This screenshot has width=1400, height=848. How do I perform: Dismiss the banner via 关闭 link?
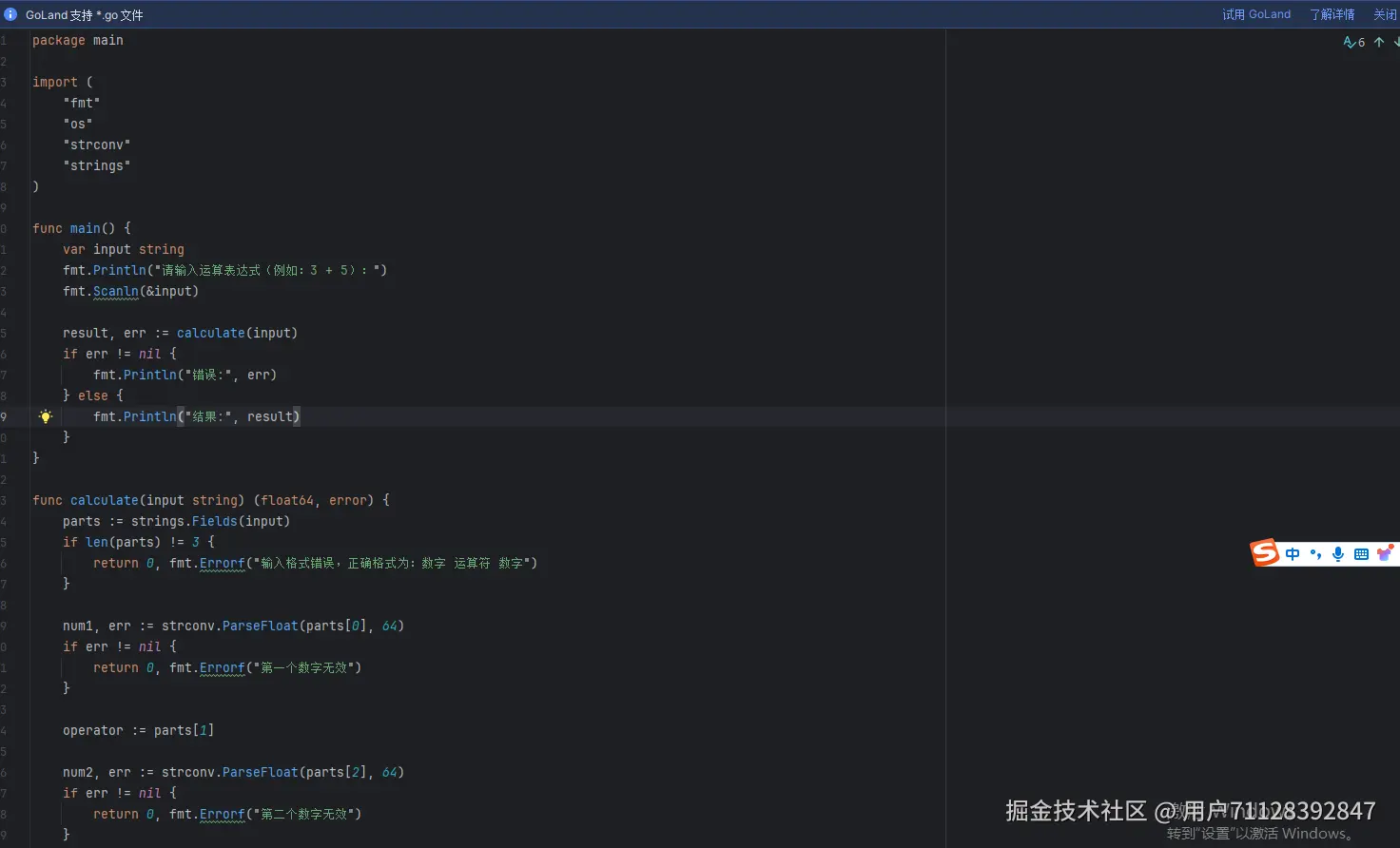tap(1385, 14)
